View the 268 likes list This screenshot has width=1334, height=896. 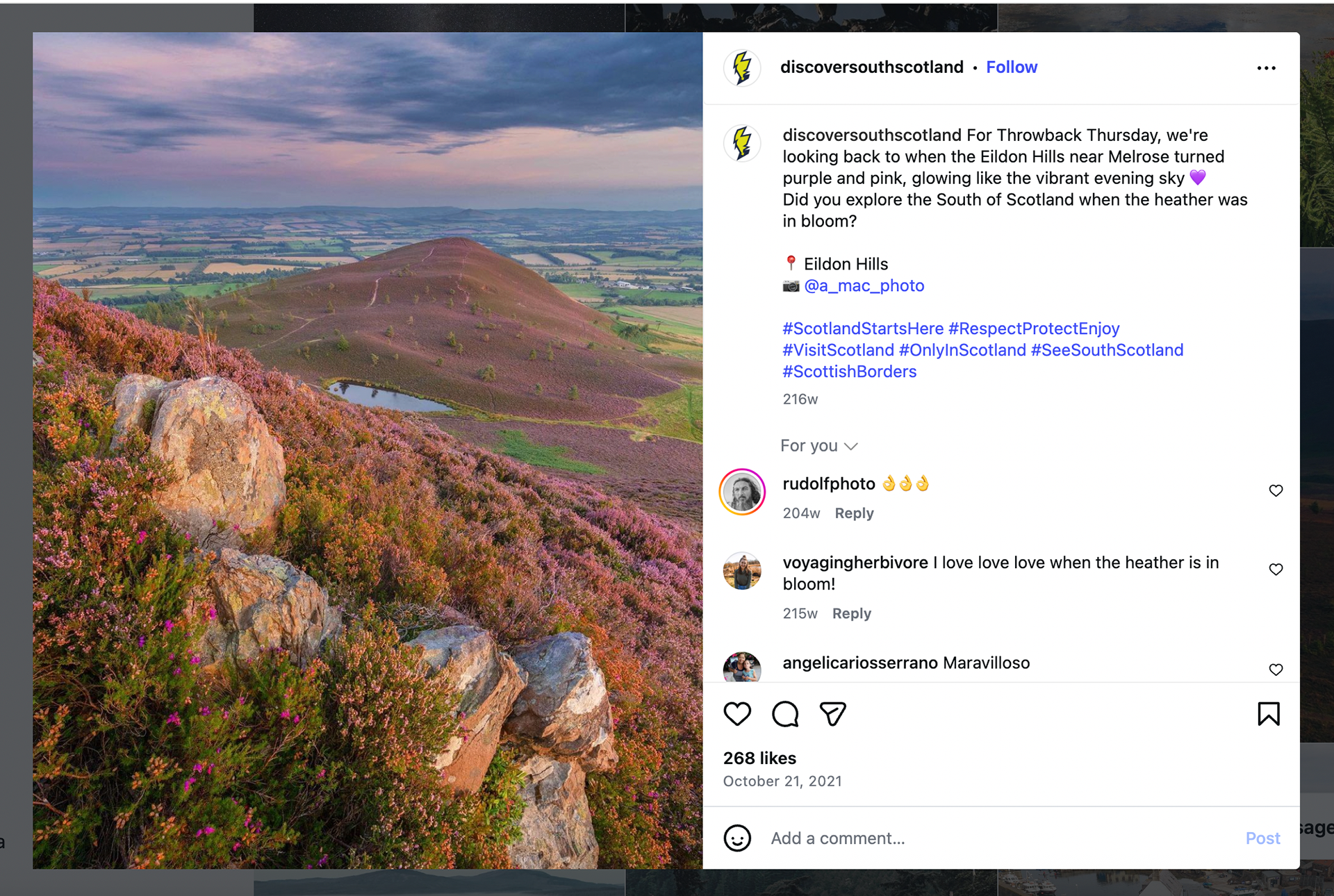759,758
